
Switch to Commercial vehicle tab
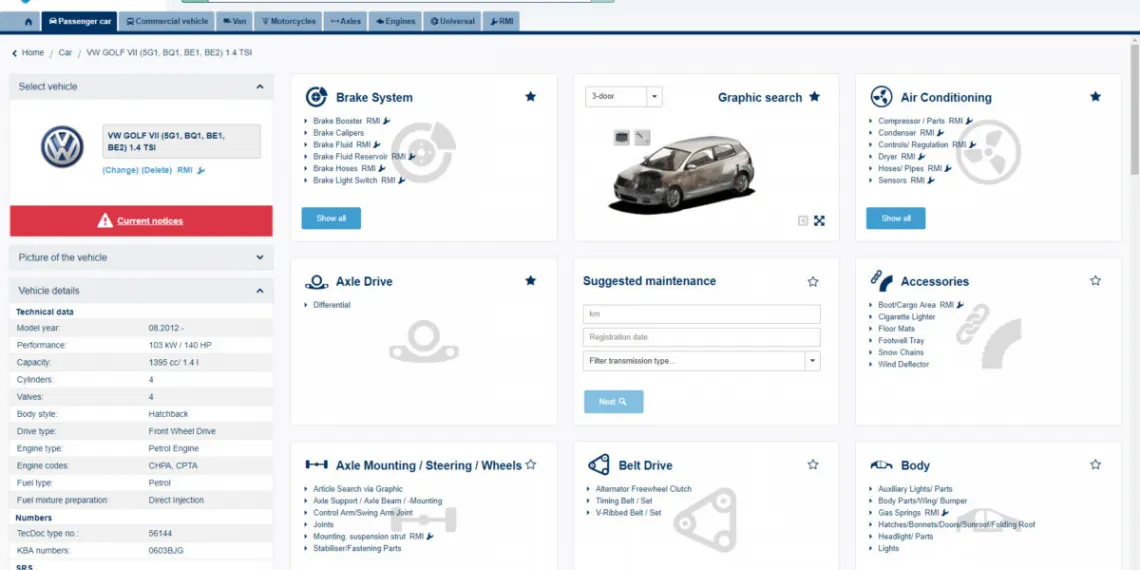click(x=166, y=22)
